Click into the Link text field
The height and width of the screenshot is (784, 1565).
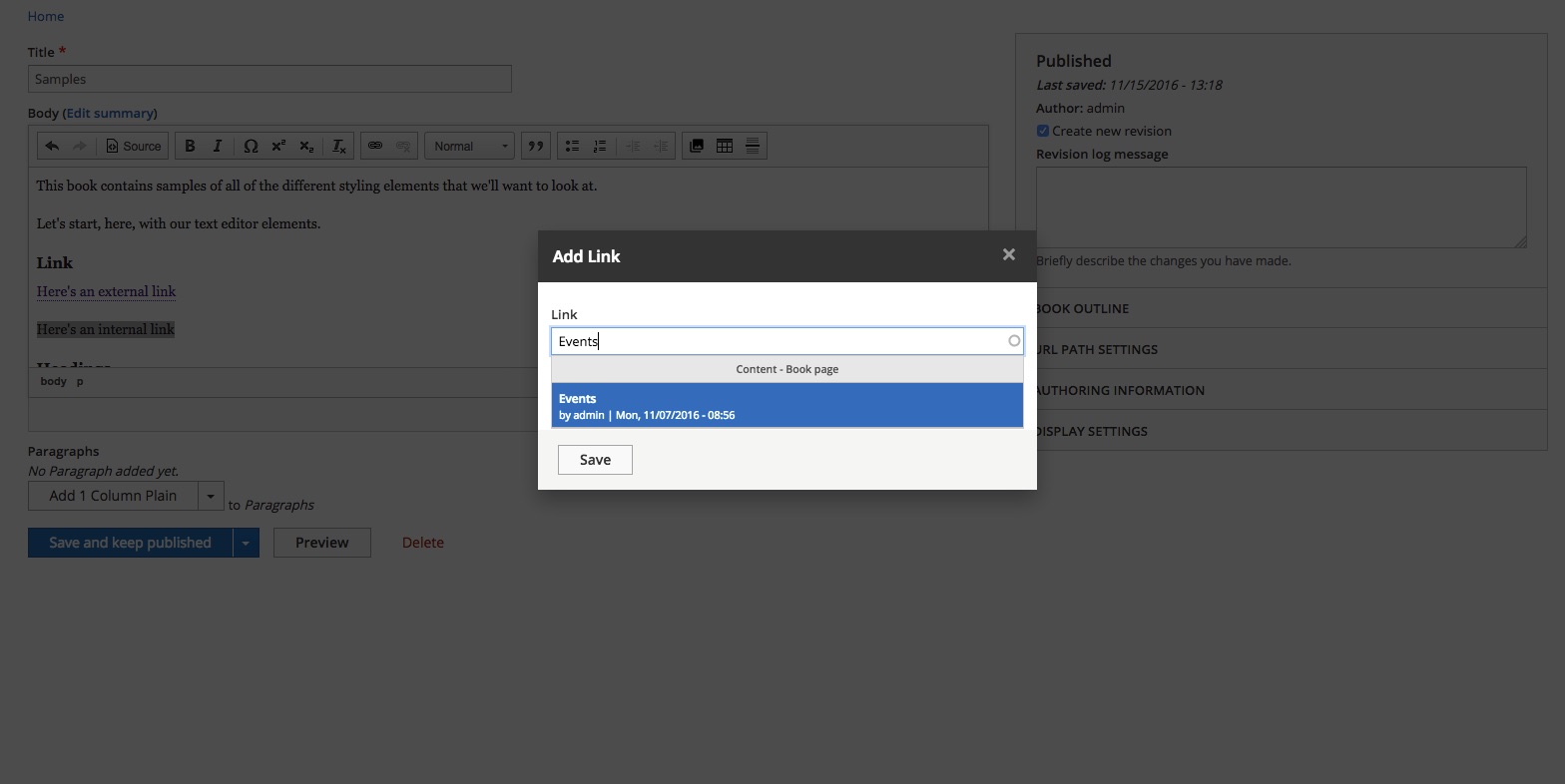[x=779, y=341]
